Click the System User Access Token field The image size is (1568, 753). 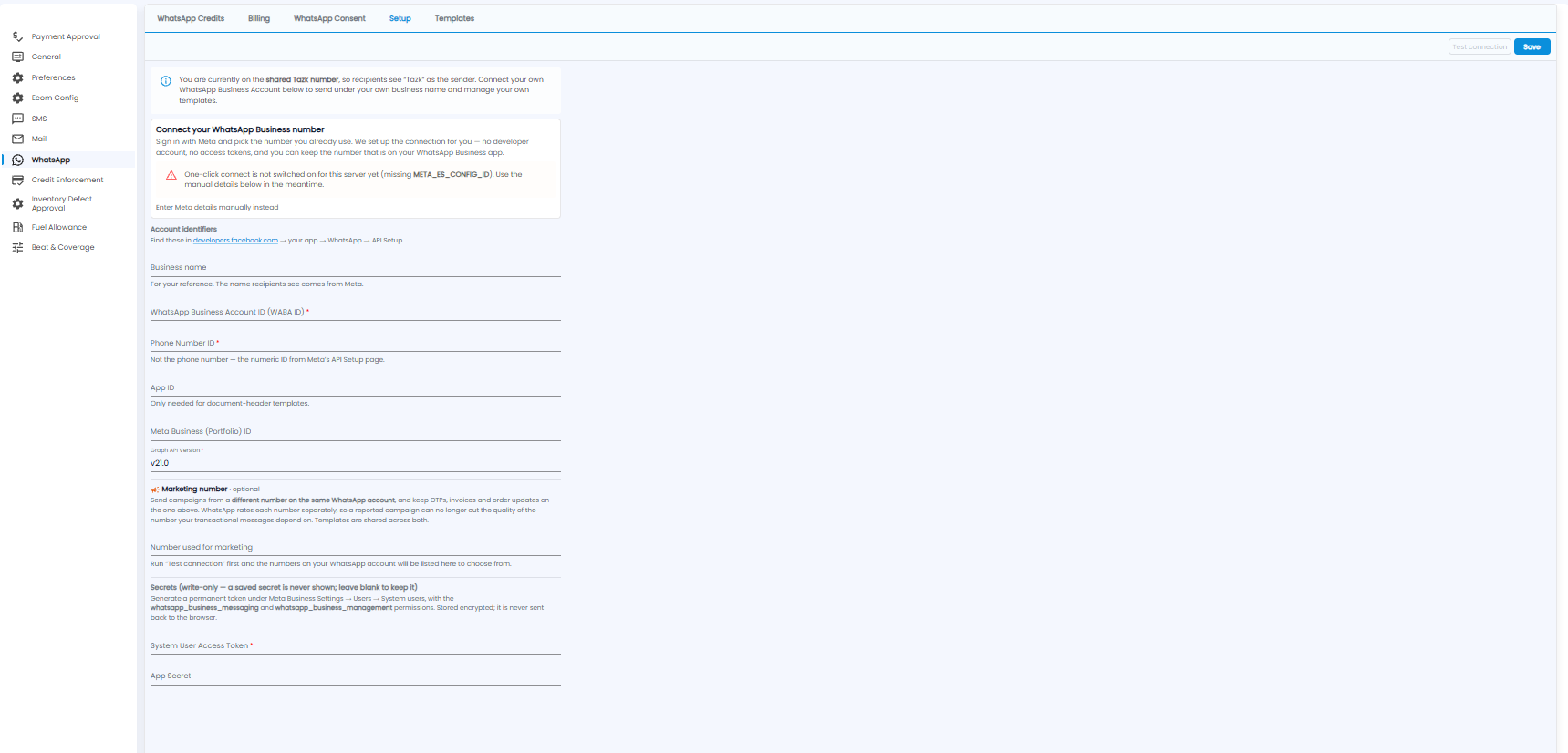pos(356,645)
